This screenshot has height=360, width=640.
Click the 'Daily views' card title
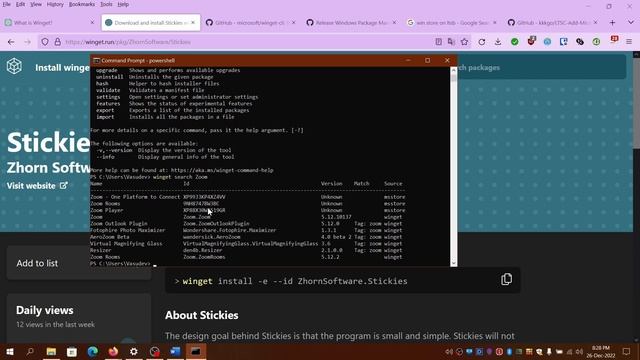pos(44,310)
